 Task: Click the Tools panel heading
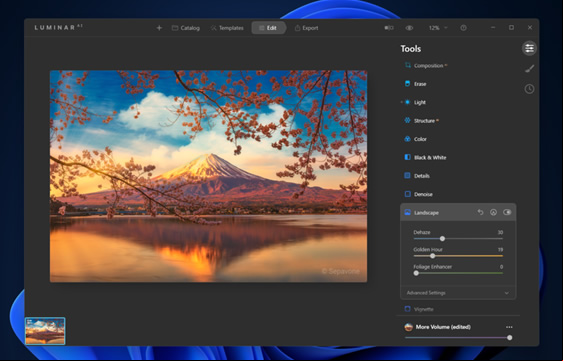point(411,48)
